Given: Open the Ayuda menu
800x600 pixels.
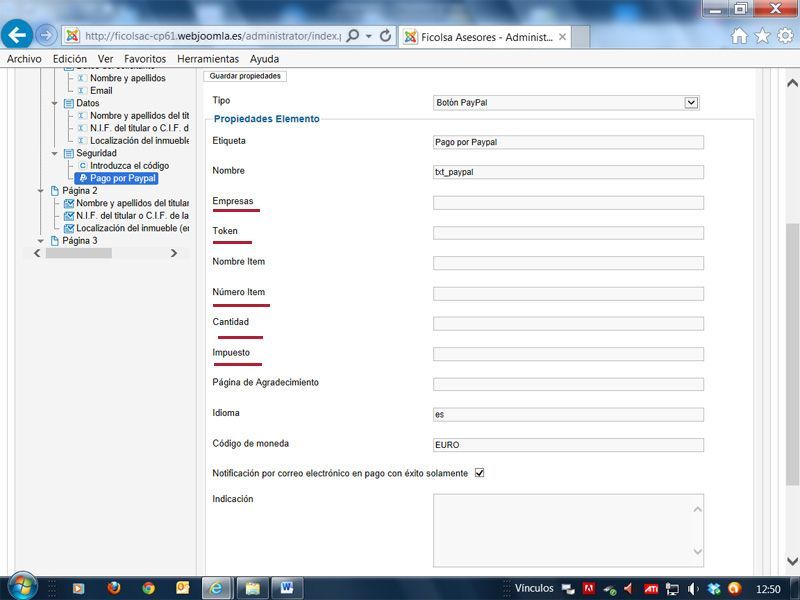Looking at the screenshot, I should point(264,59).
